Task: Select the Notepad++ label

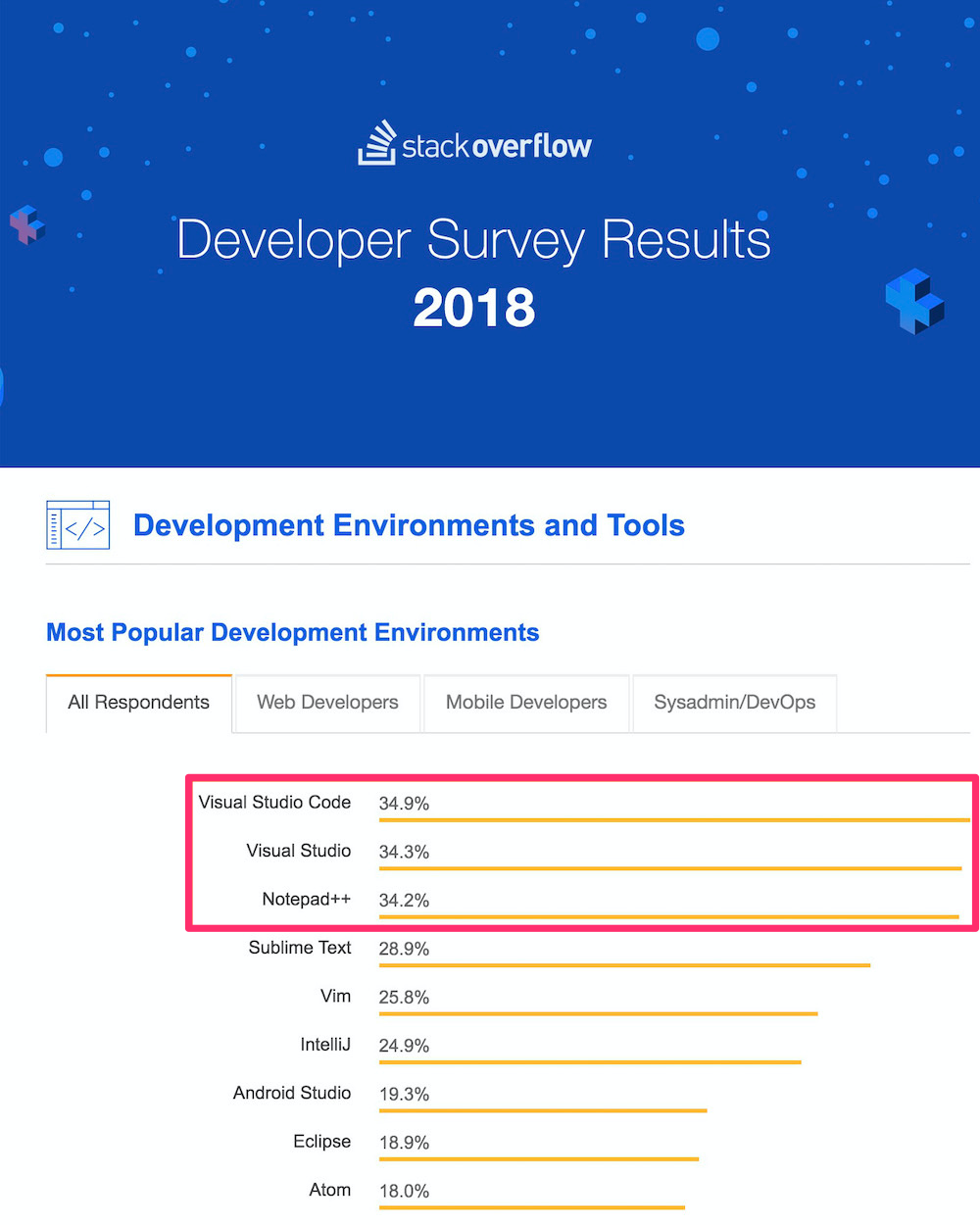Action: (307, 899)
